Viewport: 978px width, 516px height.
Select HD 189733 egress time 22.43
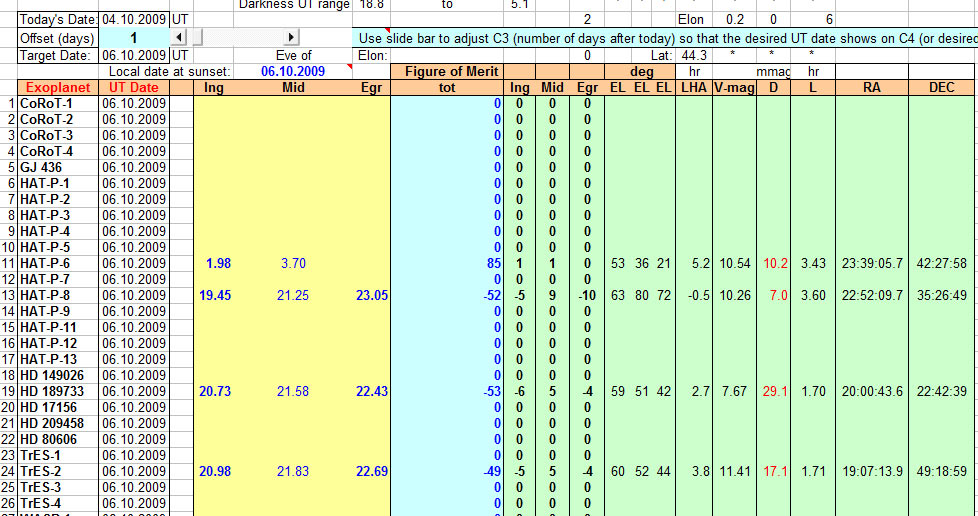tap(372, 391)
